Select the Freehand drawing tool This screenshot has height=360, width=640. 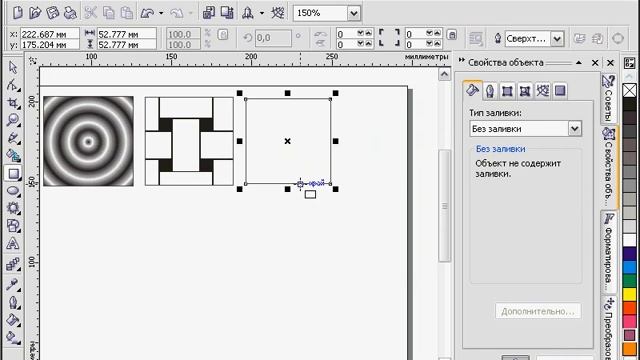point(13,138)
